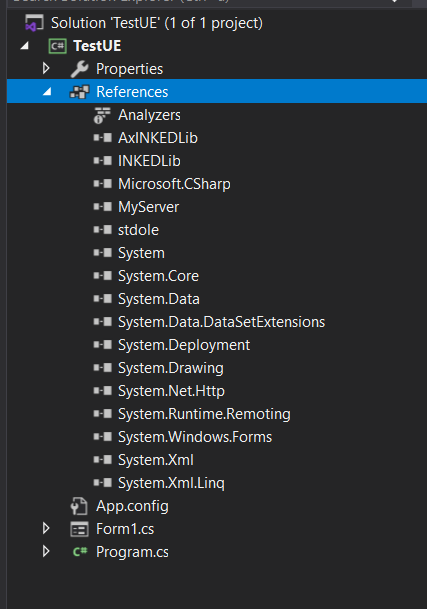
Task: Select the System.Deployment reference name
Action: click(184, 346)
